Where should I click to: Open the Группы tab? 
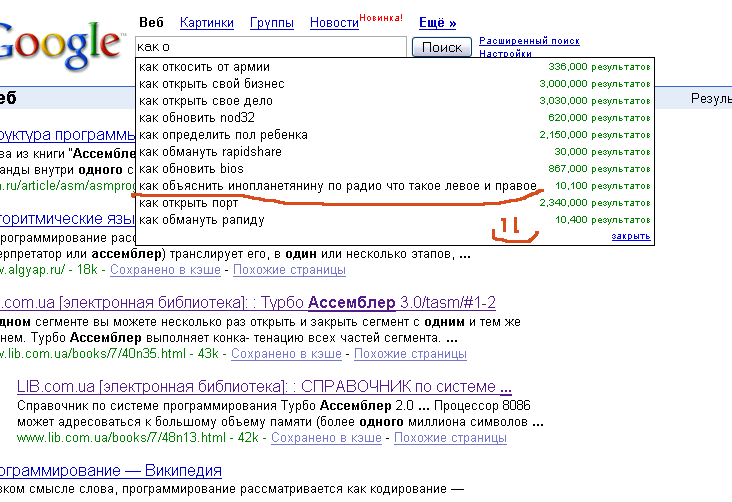click(x=272, y=22)
